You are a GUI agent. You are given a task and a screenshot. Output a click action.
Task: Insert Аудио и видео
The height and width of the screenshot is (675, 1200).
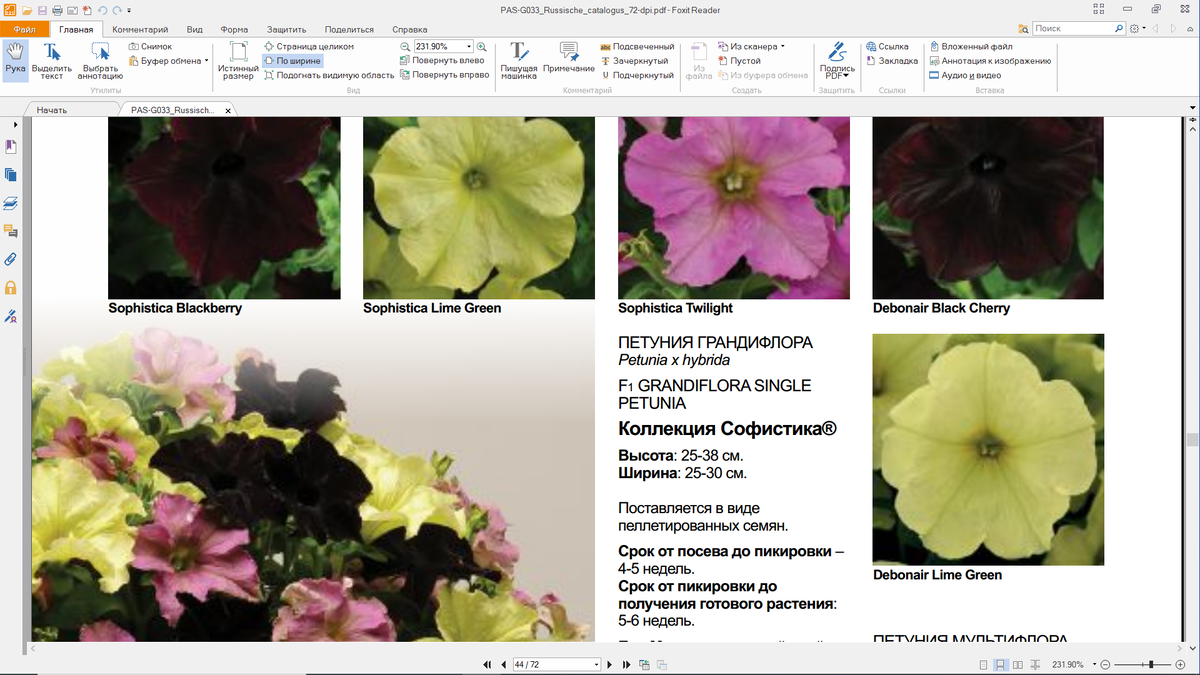965,74
